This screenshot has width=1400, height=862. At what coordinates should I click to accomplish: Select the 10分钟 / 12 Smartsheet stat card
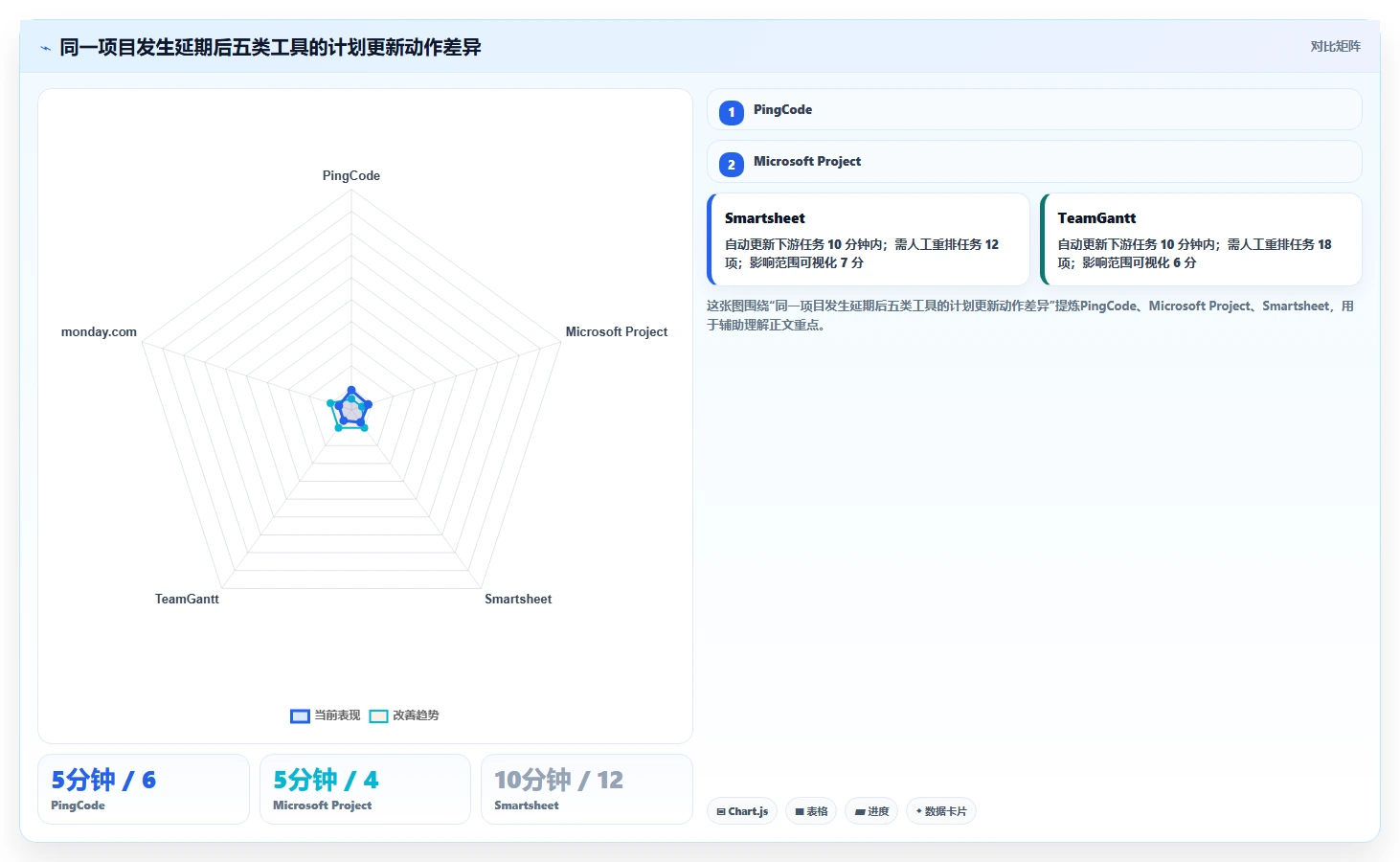click(586, 789)
